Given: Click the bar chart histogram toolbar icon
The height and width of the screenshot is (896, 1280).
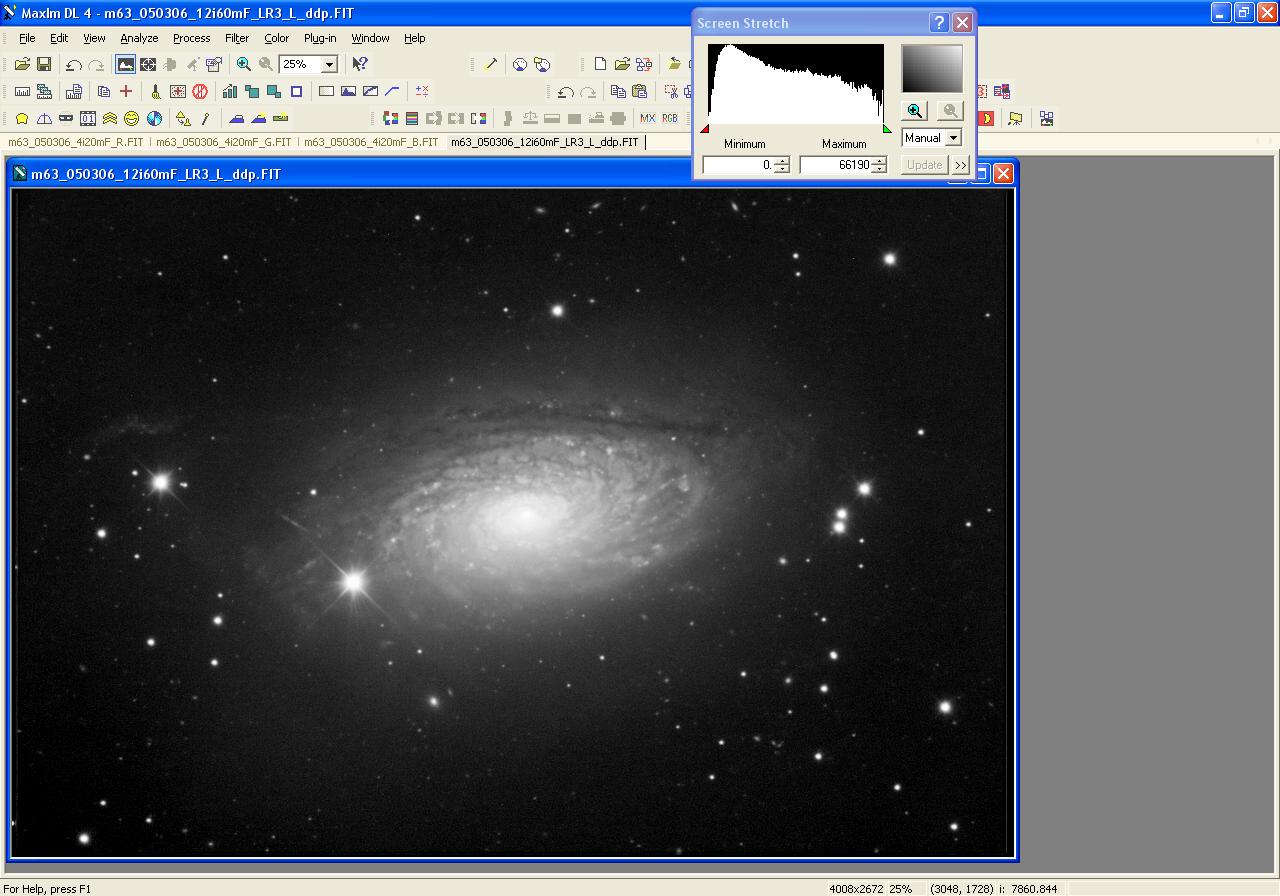Looking at the screenshot, I should tap(230, 91).
